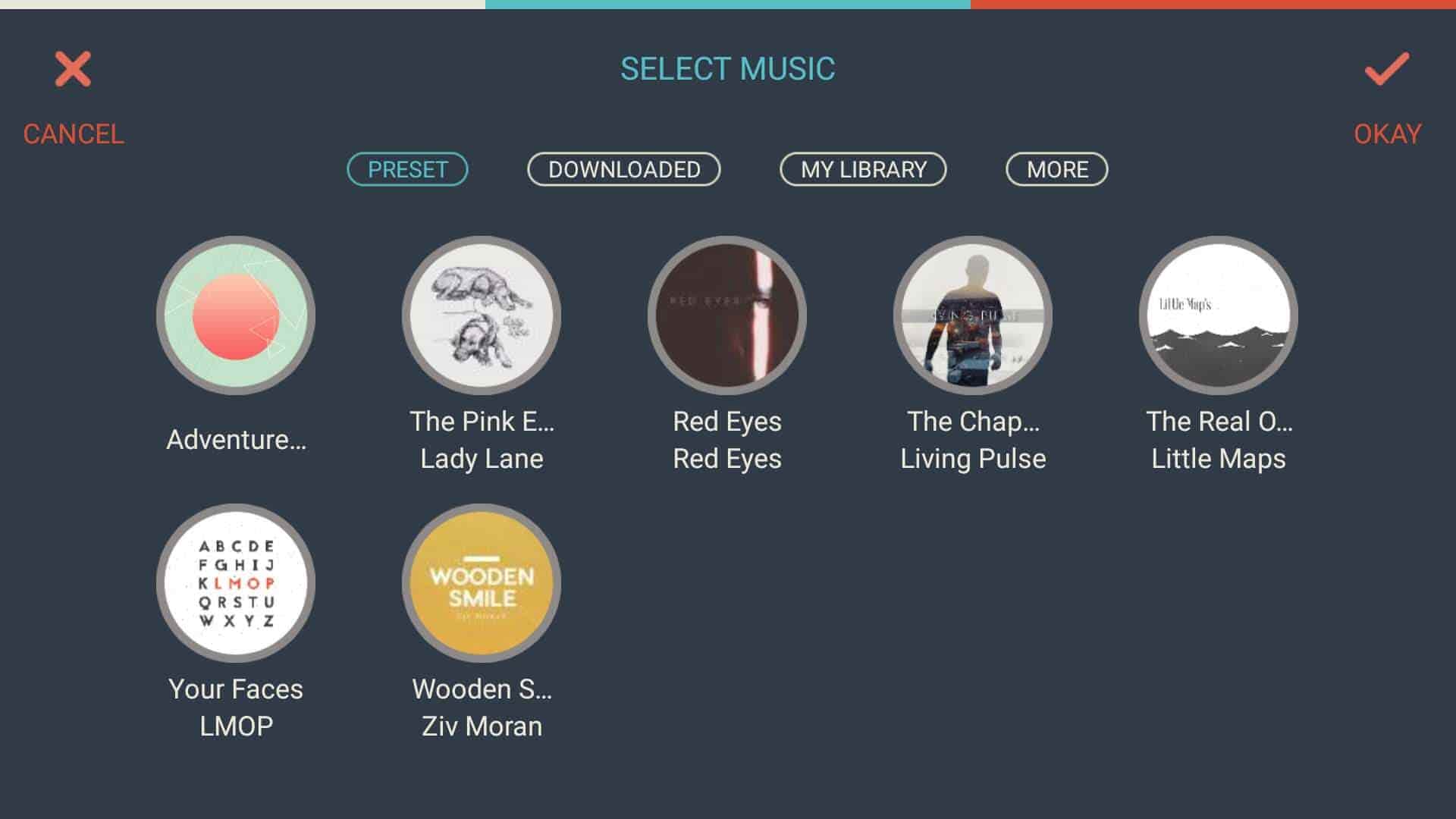
Task: Toggle the MY LIBRARY category filter
Action: (863, 168)
